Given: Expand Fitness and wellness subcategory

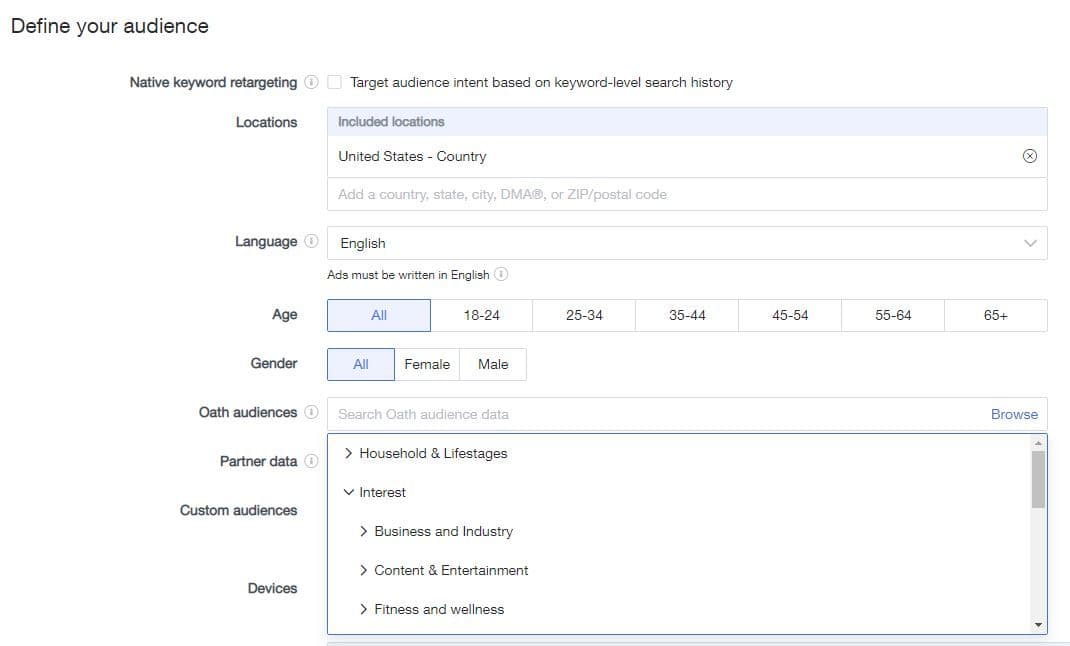Looking at the screenshot, I should pos(363,609).
